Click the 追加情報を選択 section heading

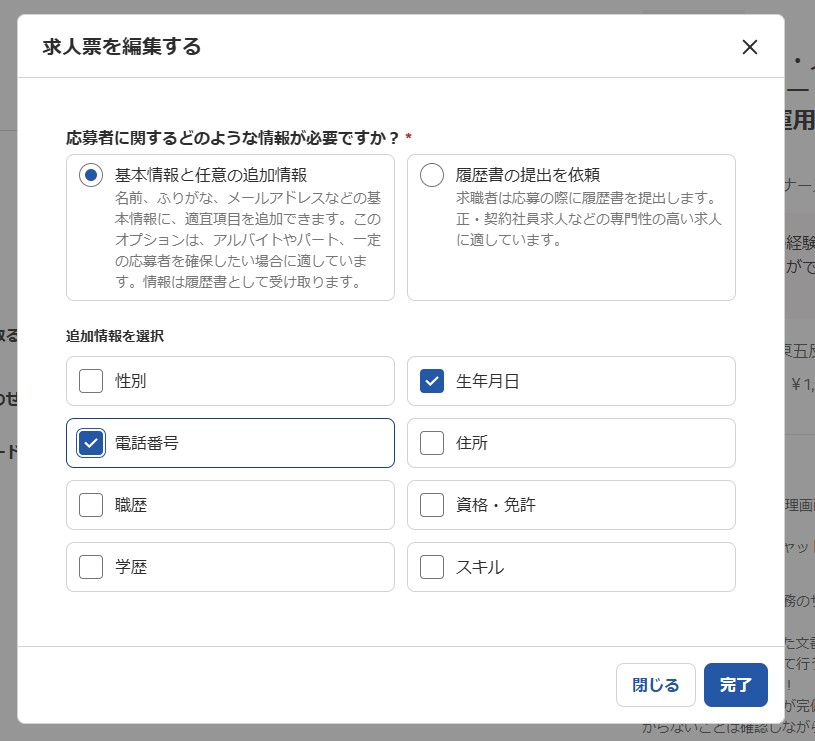(115, 336)
